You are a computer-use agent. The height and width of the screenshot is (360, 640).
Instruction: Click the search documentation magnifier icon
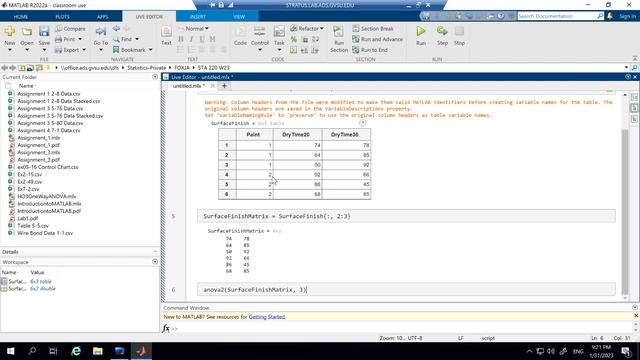(x=600, y=16)
